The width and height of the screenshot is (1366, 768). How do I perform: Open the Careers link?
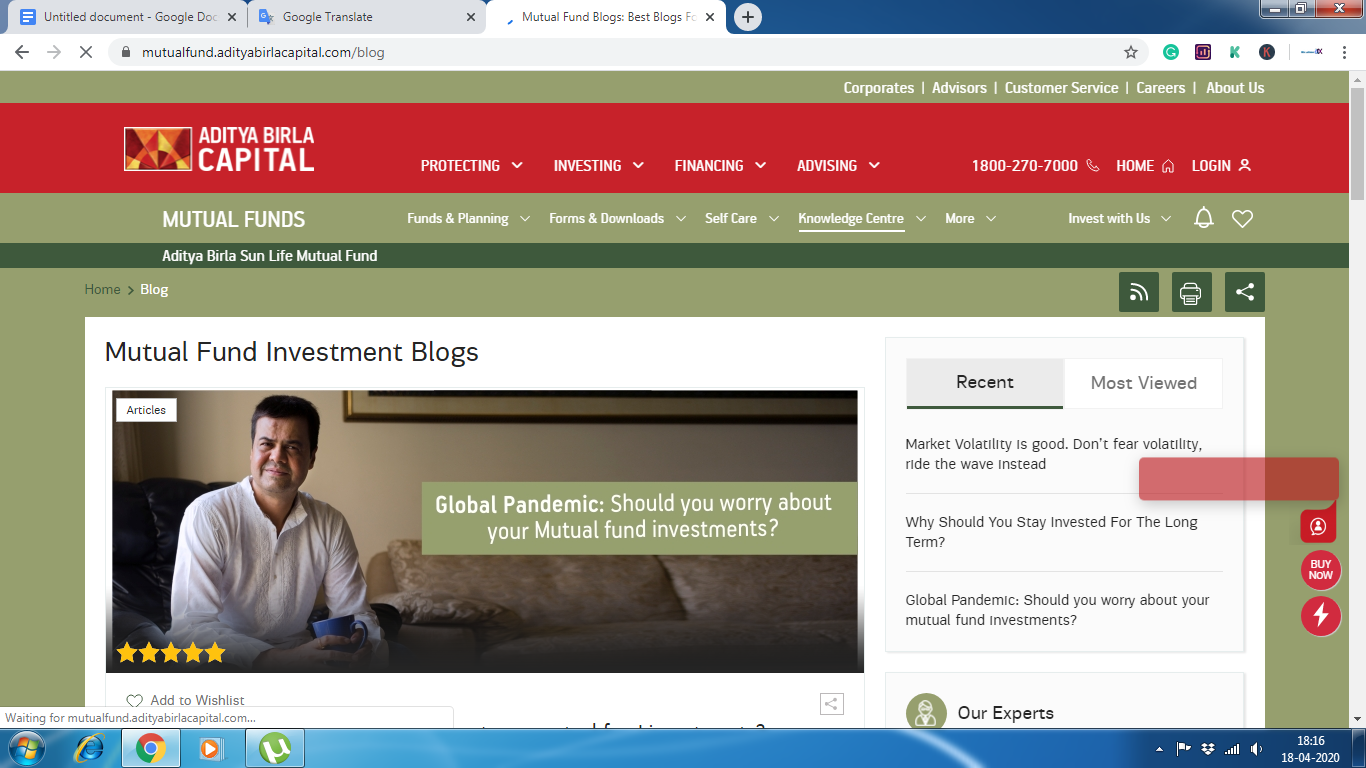1160,88
